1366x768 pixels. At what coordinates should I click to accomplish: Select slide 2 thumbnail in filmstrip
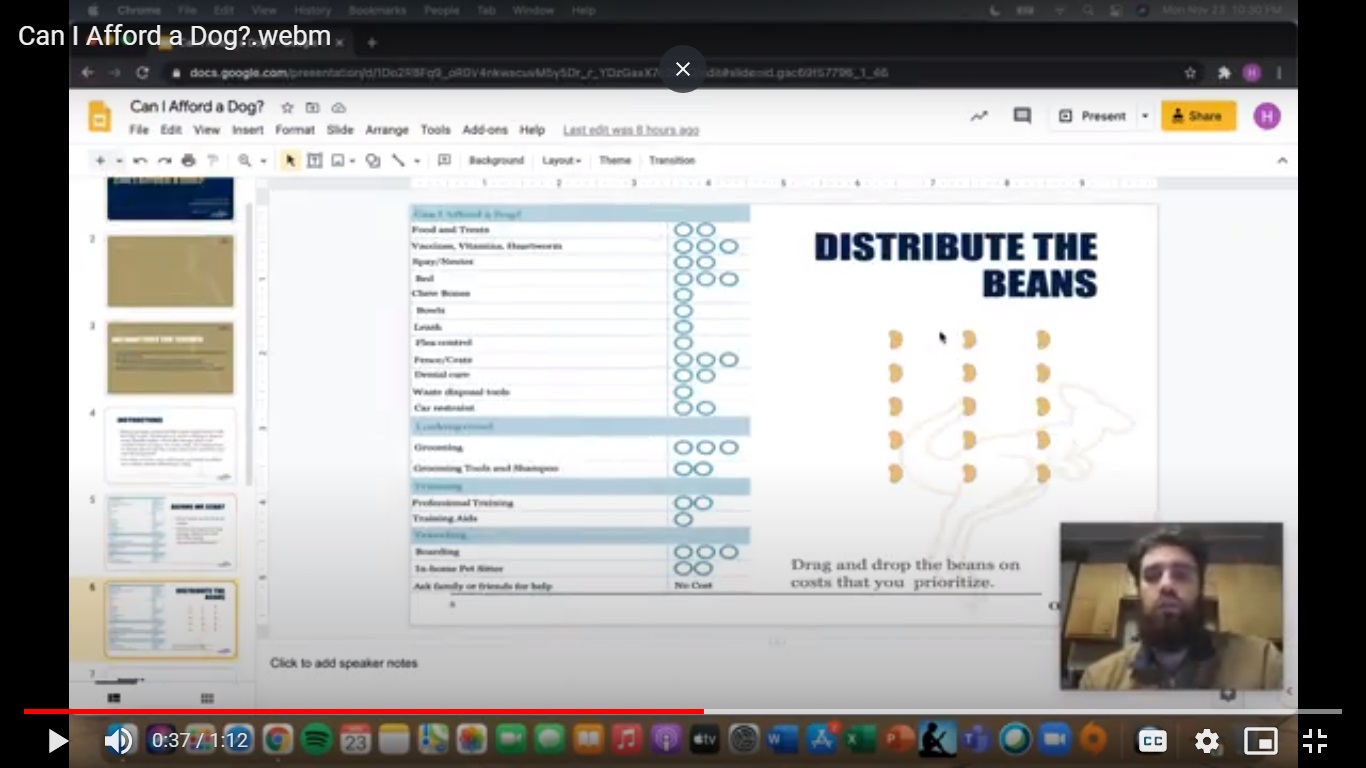(x=170, y=271)
